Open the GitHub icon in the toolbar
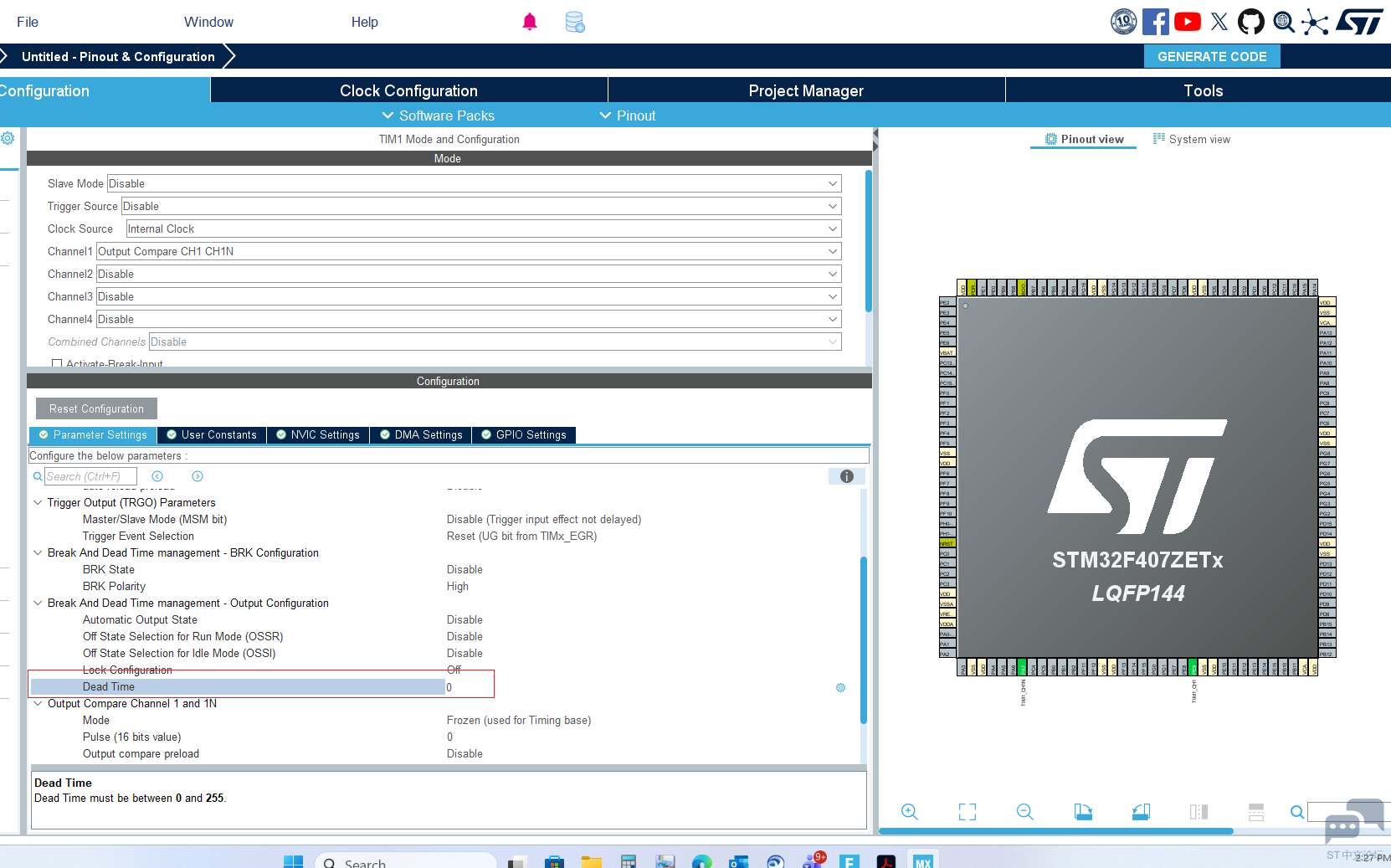The height and width of the screenshot is (868, 1391). [x=1250, y=22]
